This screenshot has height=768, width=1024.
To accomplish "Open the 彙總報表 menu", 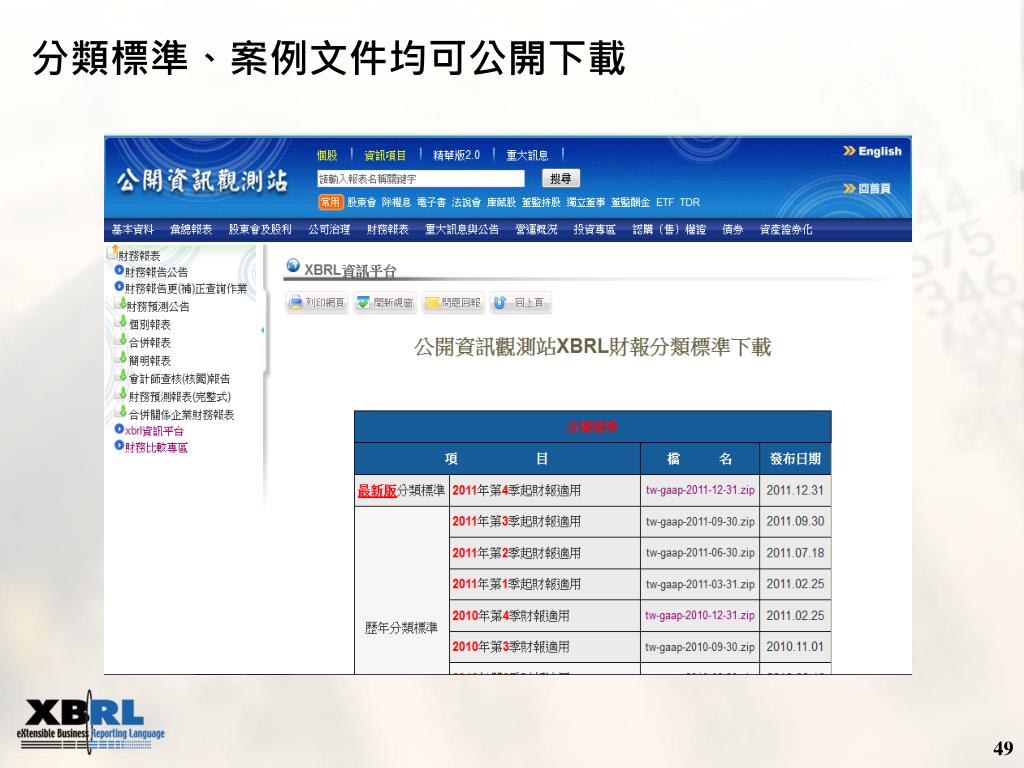I will point(191,229).
